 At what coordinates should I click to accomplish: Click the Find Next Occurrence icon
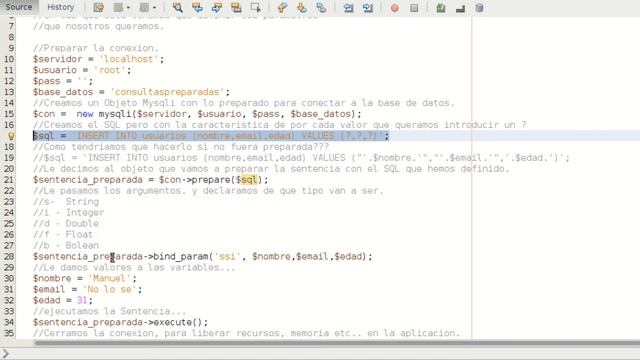tap(217, 7)
